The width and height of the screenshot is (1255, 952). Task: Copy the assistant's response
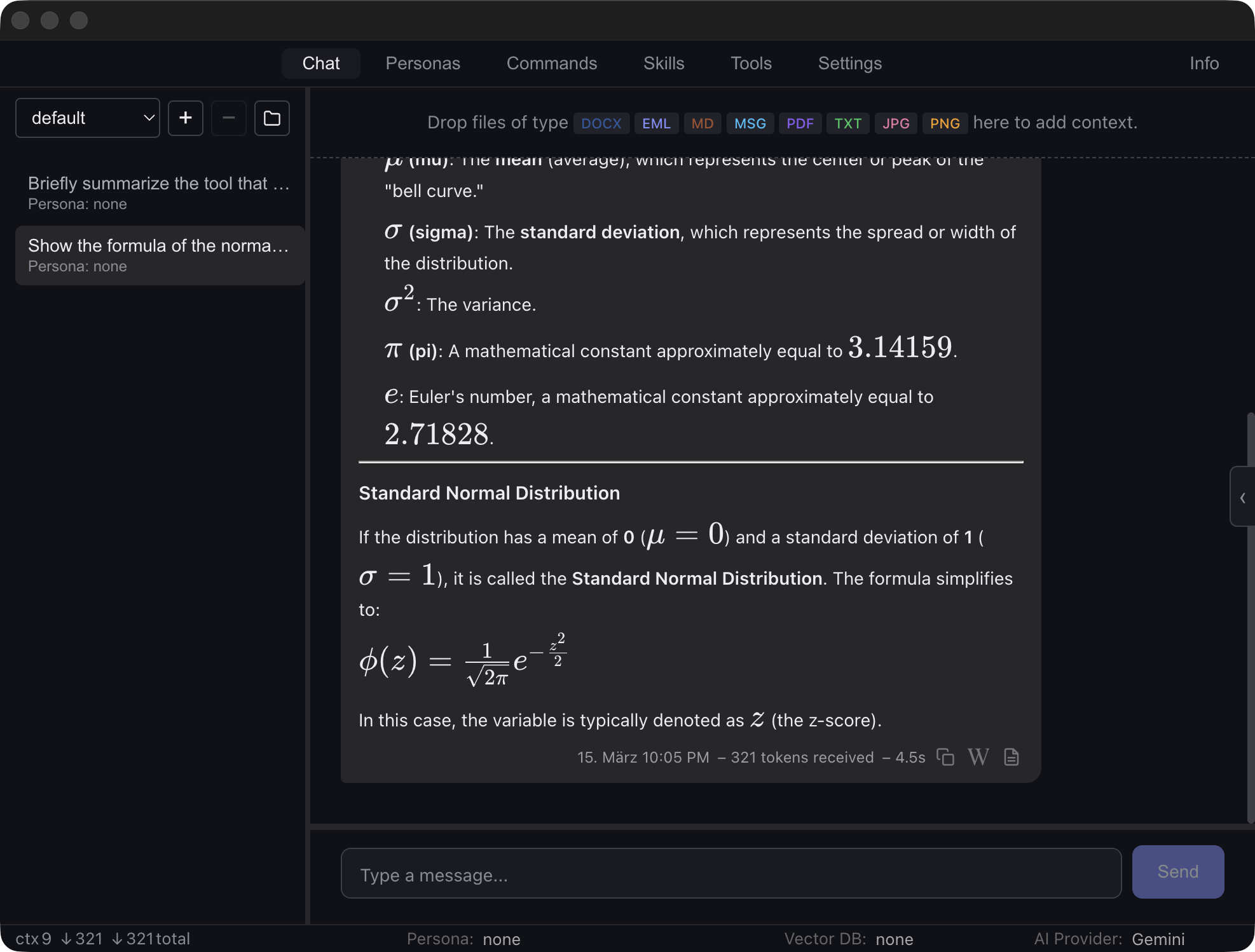[945, 757]
